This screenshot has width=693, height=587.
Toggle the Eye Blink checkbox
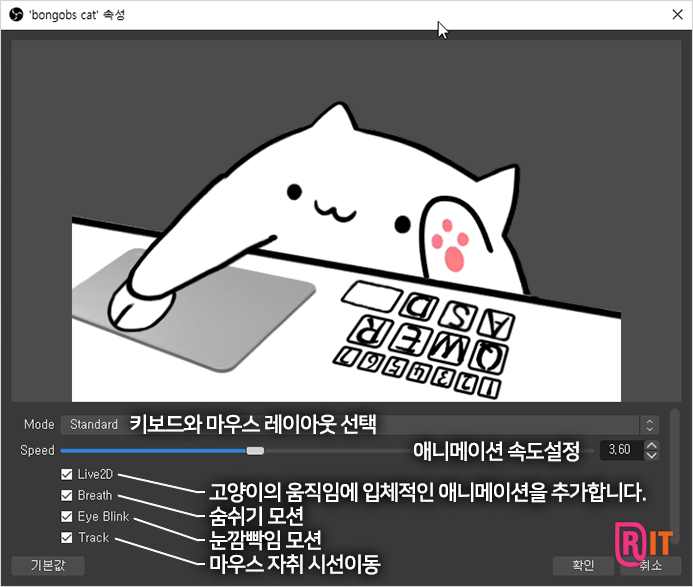[x=66, y=516]
